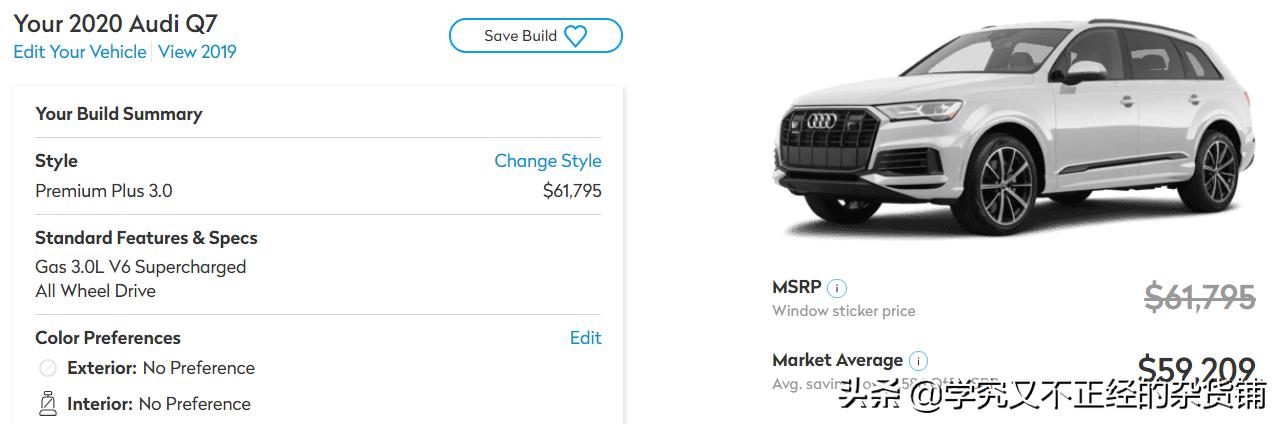
Task: Click the Gas 3.0L V6 Supercharged spec
Action: (x=140, y=267)
